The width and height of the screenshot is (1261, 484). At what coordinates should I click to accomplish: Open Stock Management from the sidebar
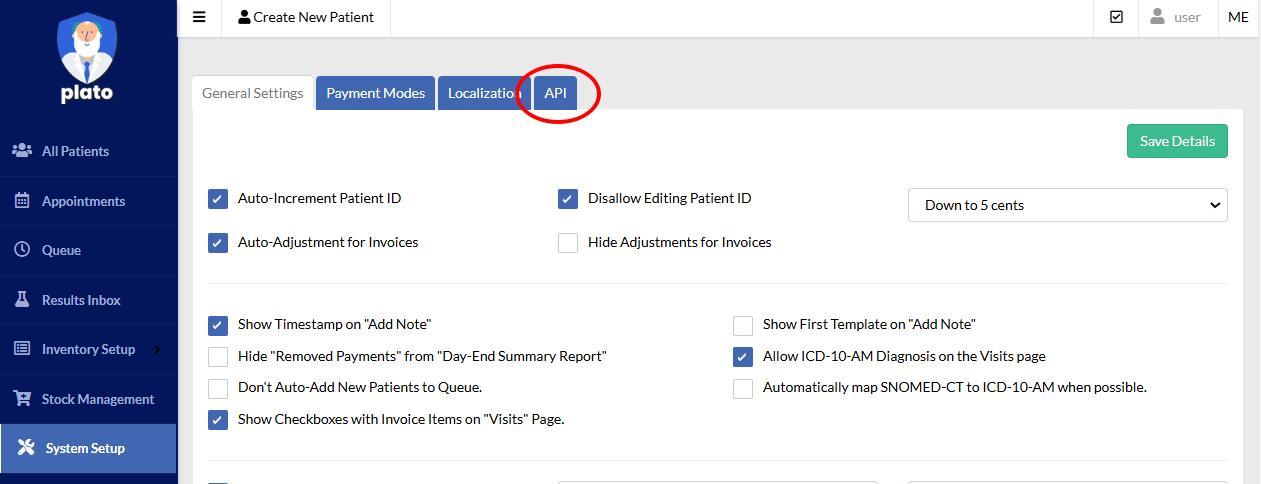88,398
